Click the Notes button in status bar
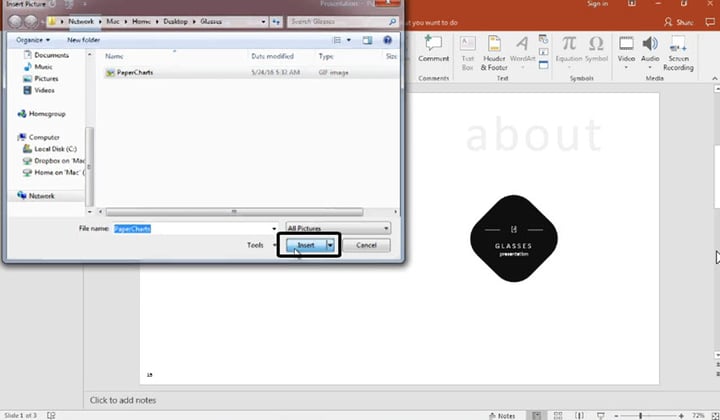Image resolution: width=720 pixels, height=420 pixels. pos(502,415)
